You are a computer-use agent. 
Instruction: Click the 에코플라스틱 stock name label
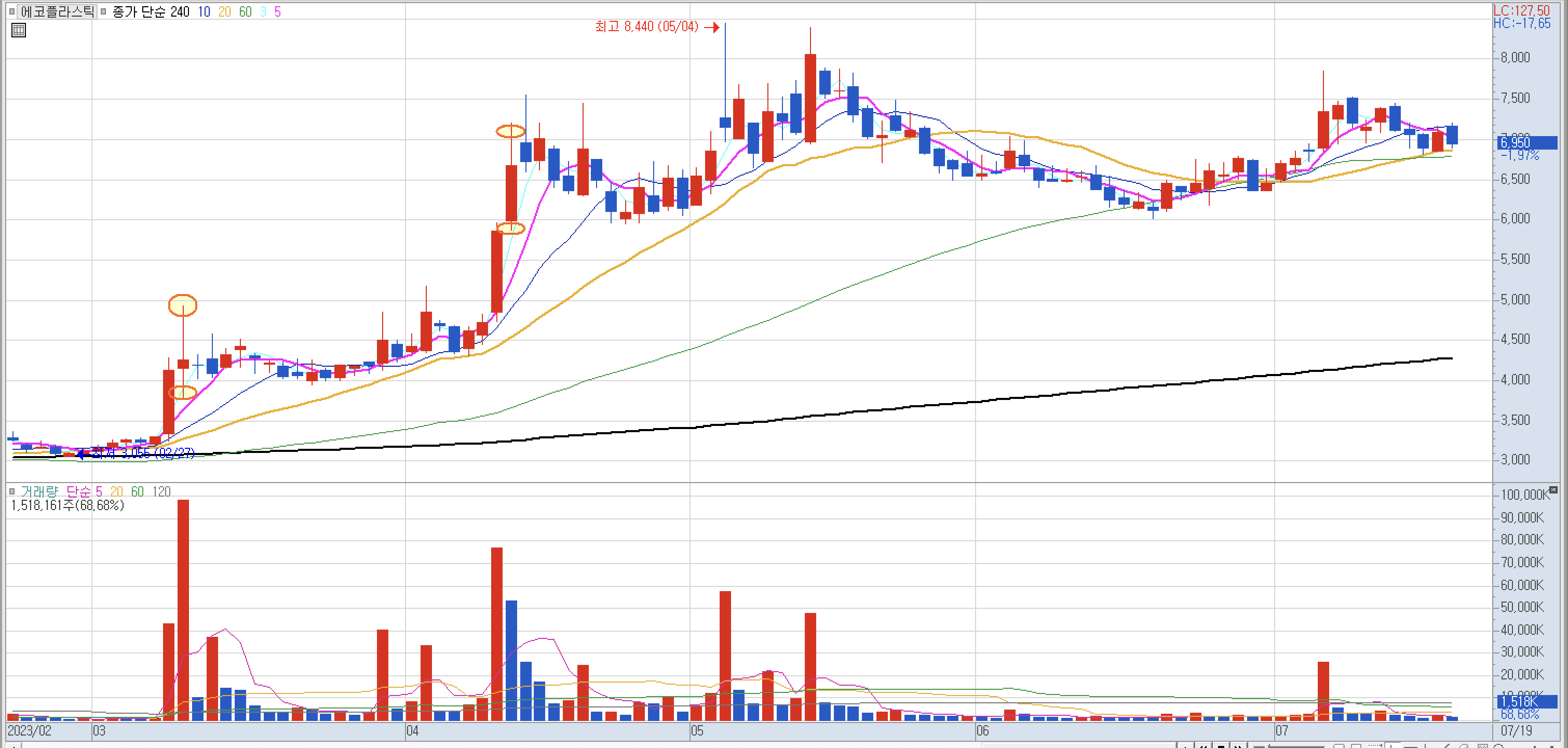coord(57,11)
